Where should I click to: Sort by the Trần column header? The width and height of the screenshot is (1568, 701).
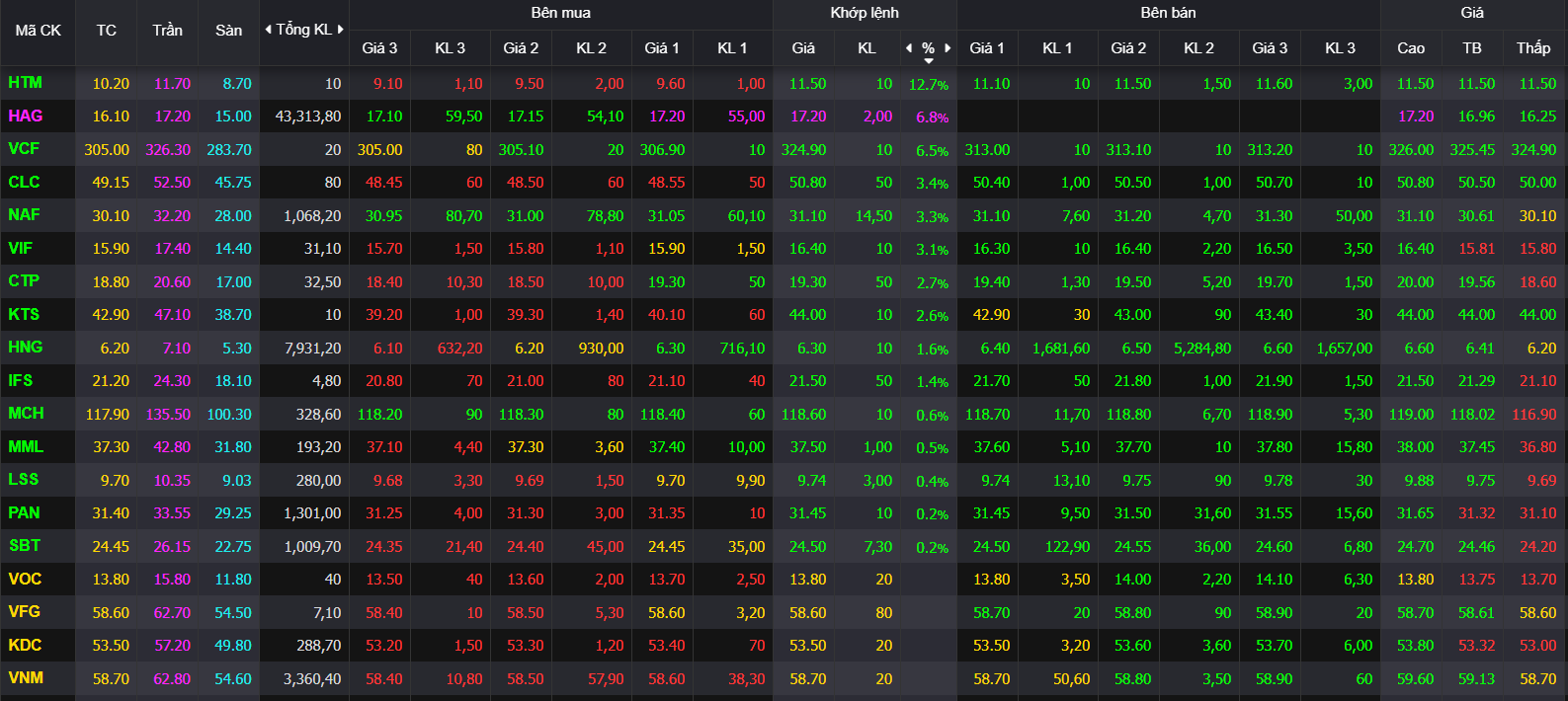[x=168, y=31]
